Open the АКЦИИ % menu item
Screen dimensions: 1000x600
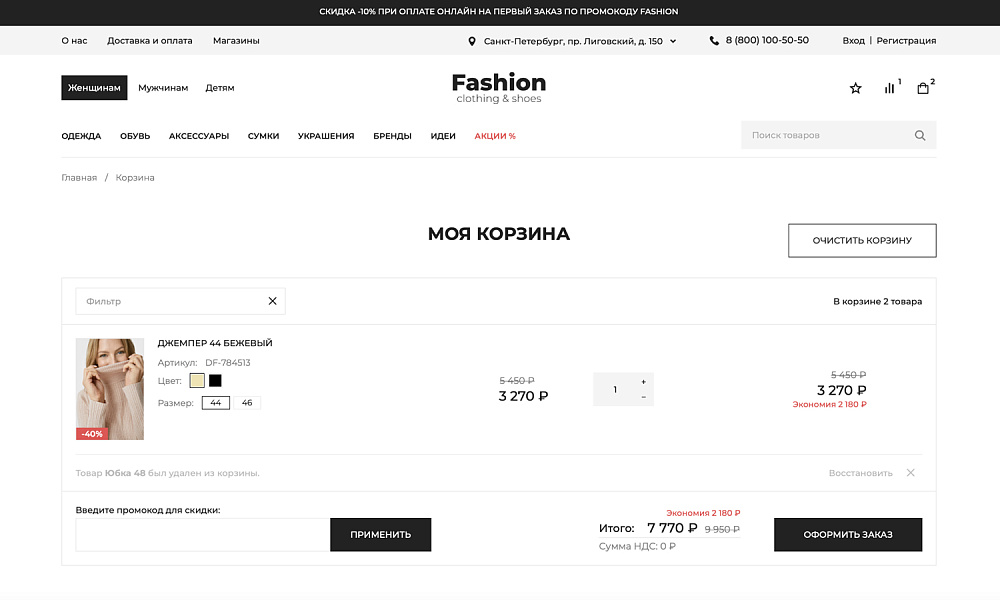click(493, 135)
